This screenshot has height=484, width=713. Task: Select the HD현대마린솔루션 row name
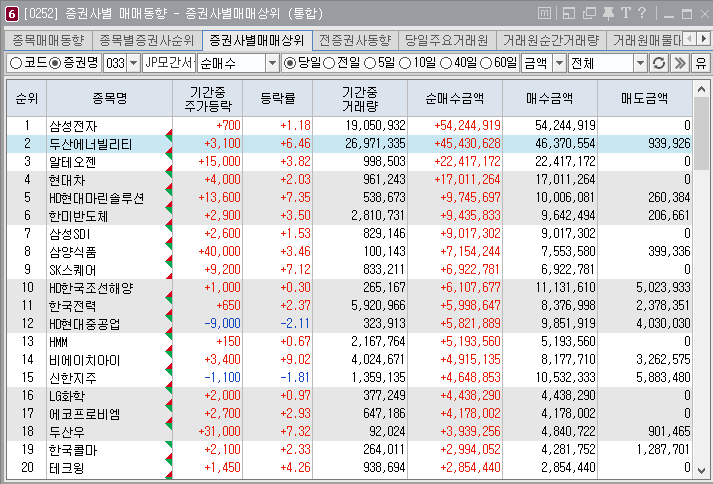pos(97,198)
